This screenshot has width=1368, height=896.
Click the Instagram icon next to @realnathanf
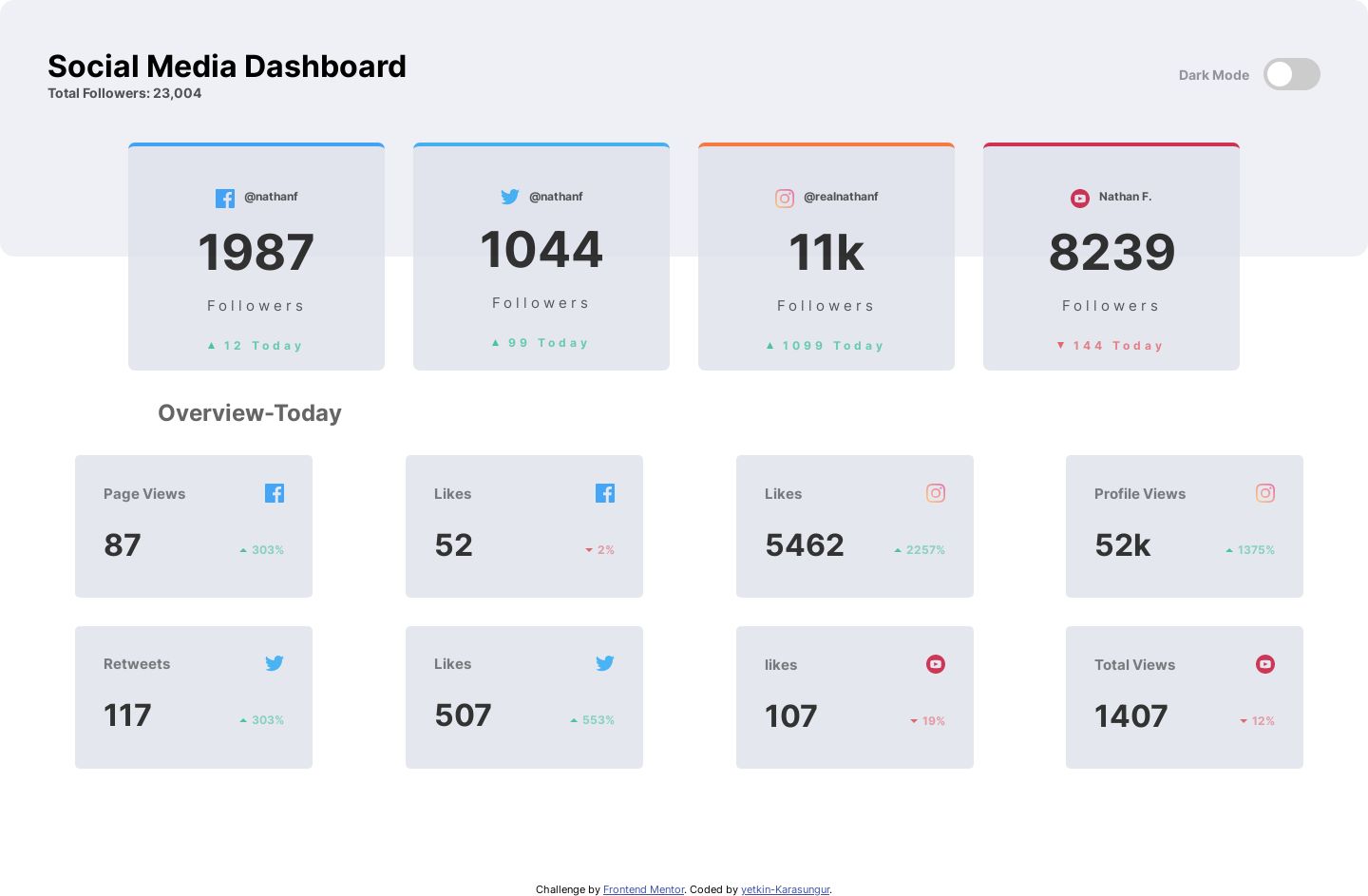(785, 199)
